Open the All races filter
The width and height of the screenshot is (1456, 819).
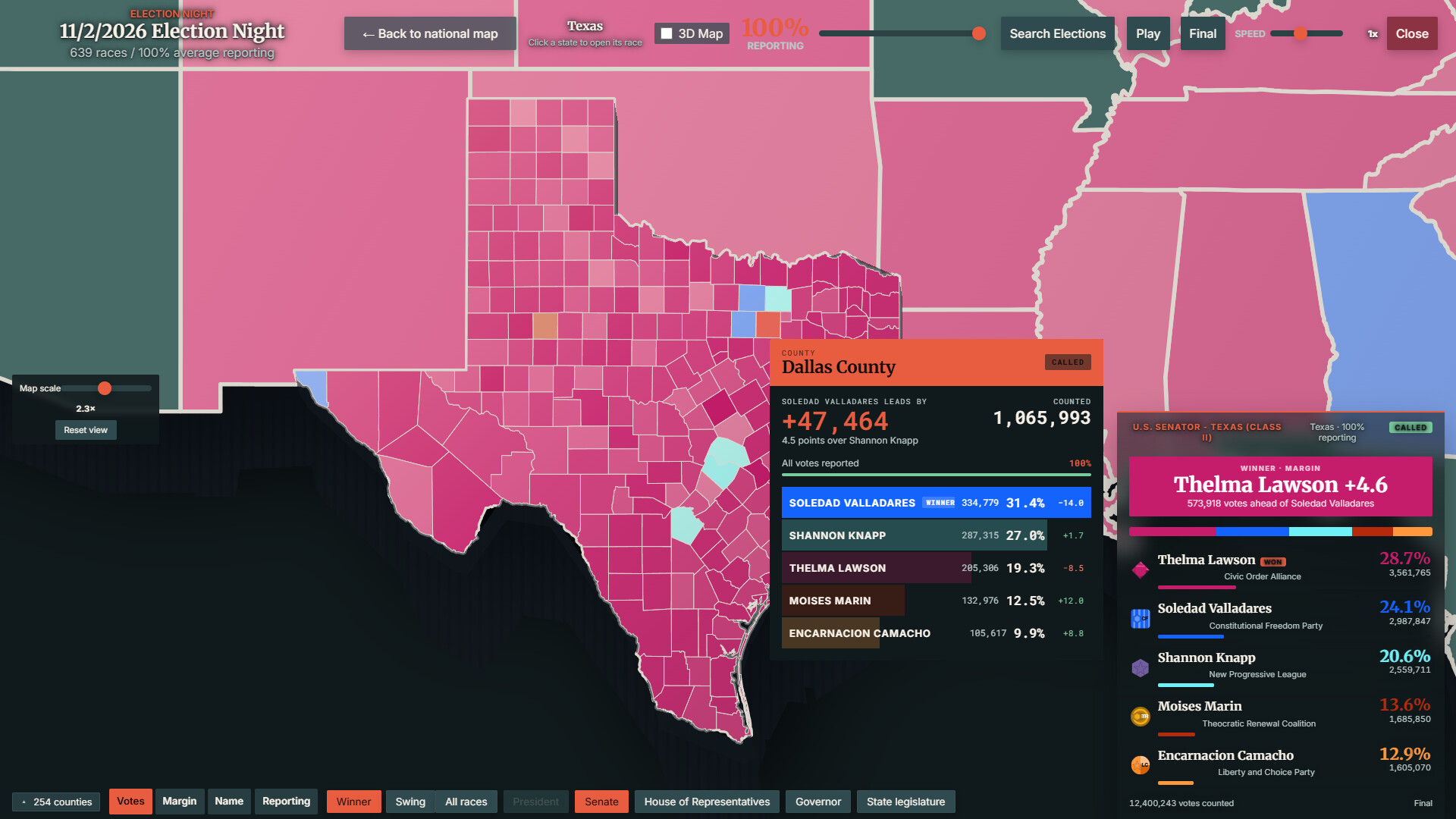[x=466, y=802]
